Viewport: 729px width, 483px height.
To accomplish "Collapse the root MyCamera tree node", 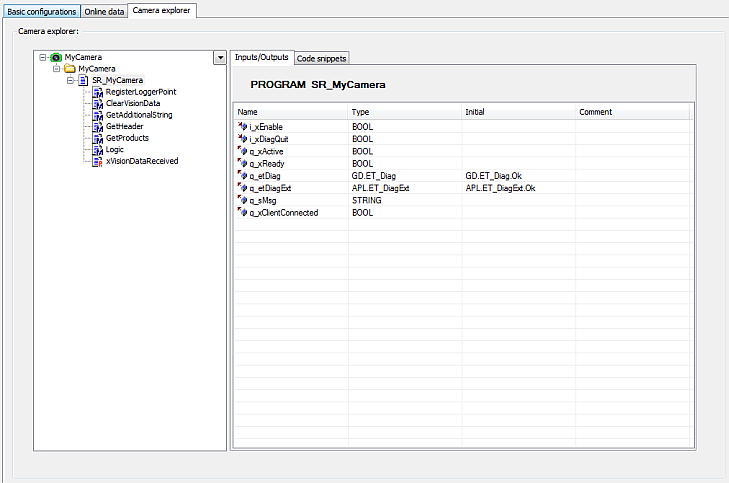I will (43, 58).
